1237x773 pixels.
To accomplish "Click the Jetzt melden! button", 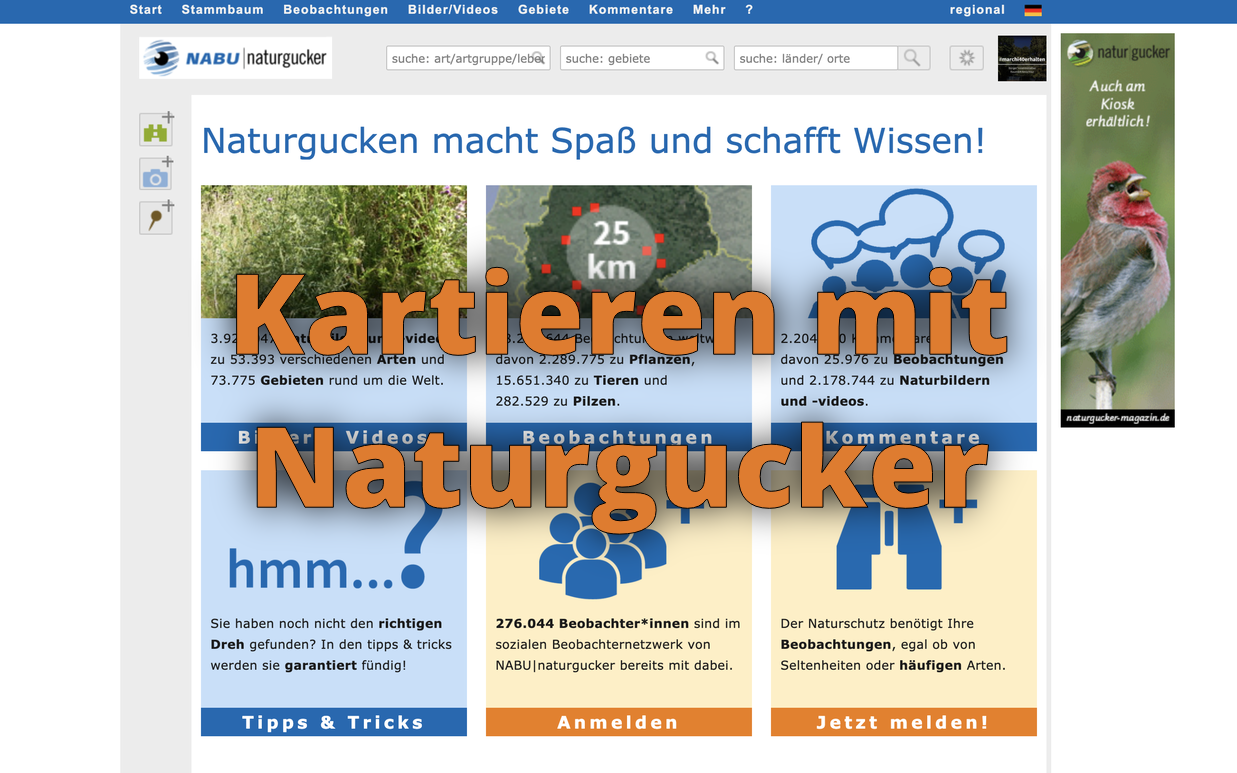I will pyautogui.click(x=904, y=722).
